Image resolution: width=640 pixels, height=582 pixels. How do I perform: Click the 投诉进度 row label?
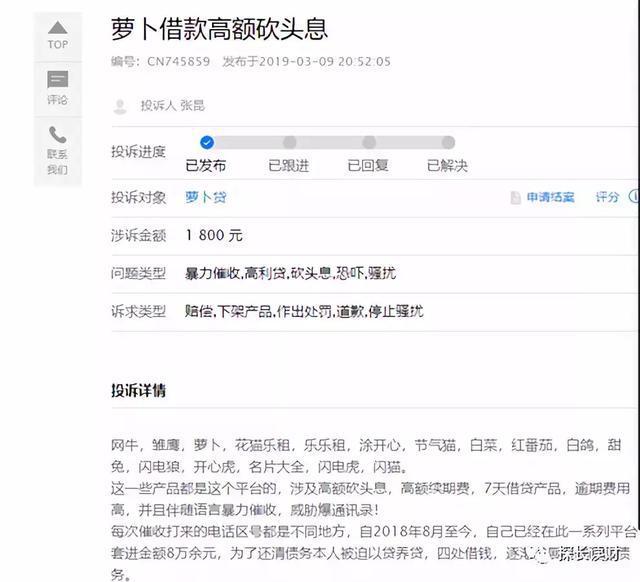point(138,151)
